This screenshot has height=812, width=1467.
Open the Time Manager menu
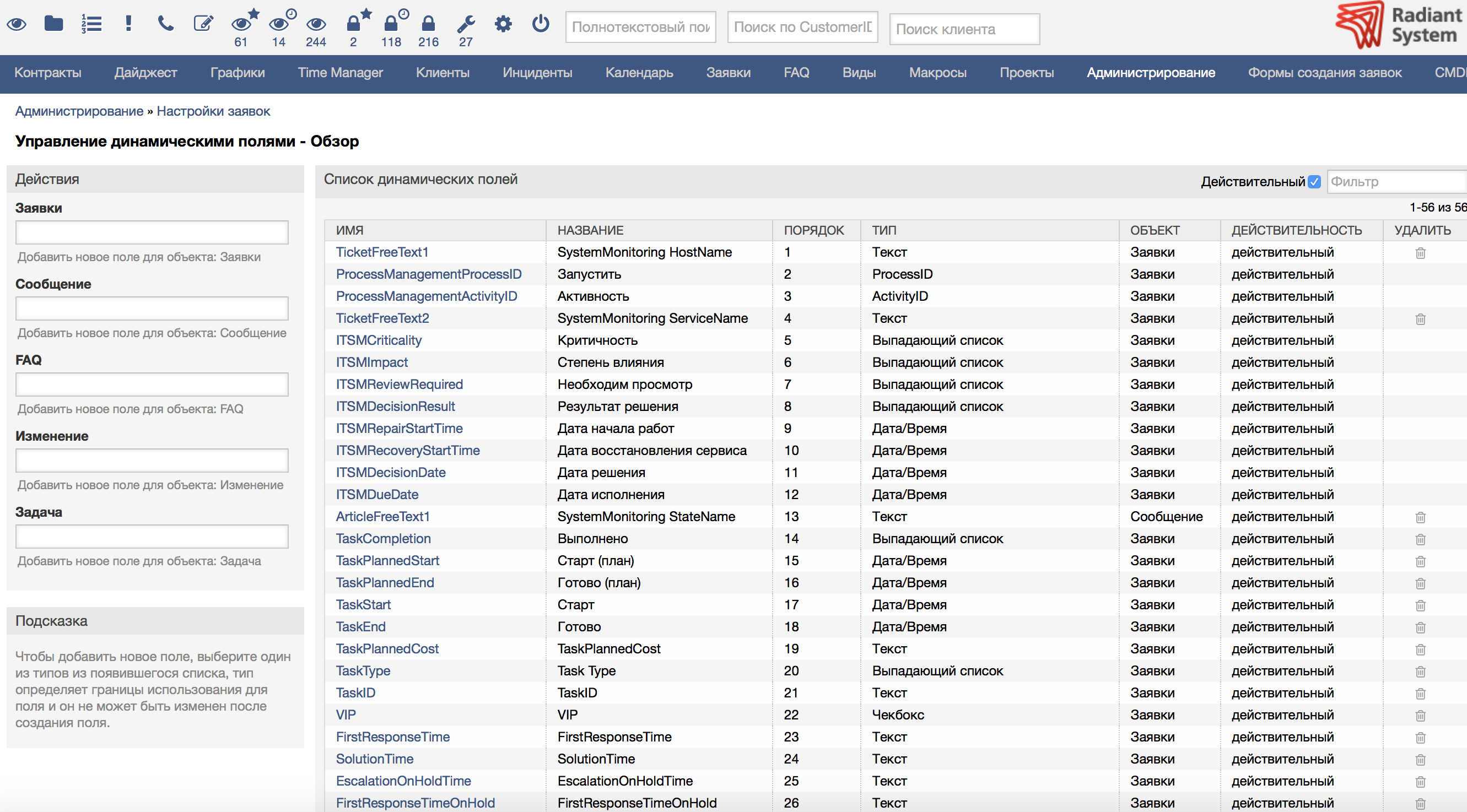pyautogui.click(x=341, y=73)
